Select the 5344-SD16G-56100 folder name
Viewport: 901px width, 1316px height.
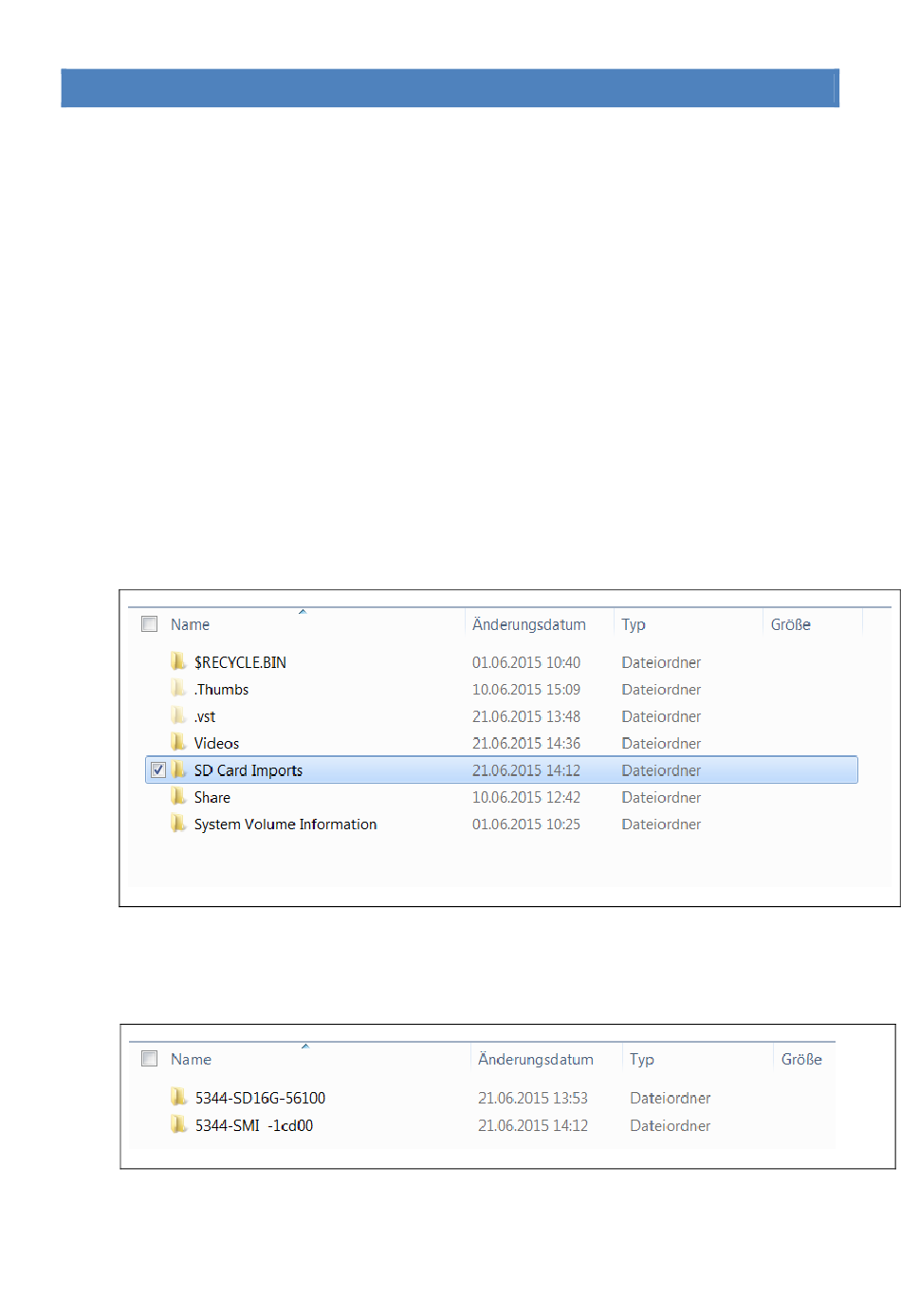pos(260,1098)
